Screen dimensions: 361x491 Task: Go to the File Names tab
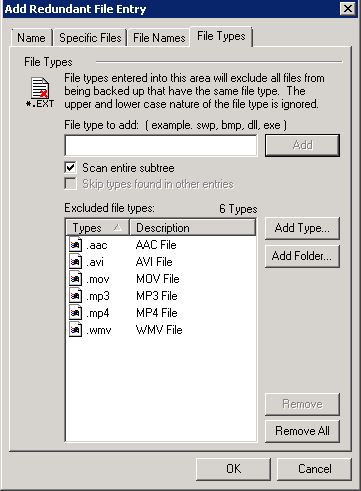click(x=159, y=38)
